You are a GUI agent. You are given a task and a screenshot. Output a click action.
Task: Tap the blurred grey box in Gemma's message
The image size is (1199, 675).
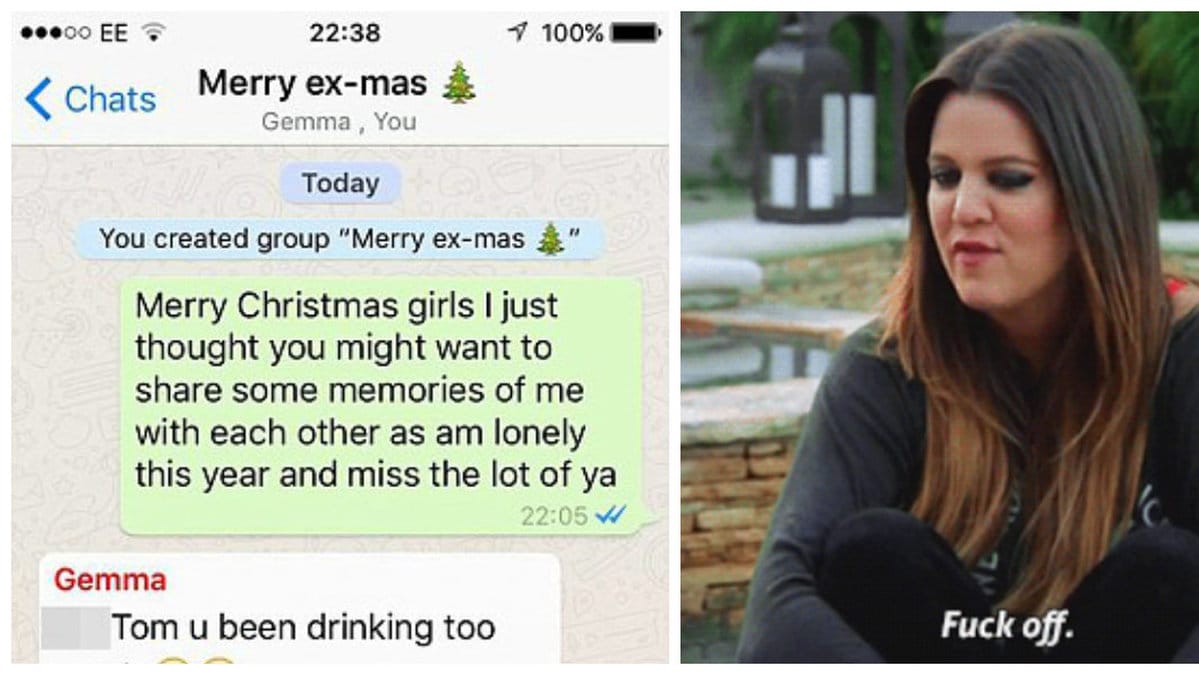75,628
